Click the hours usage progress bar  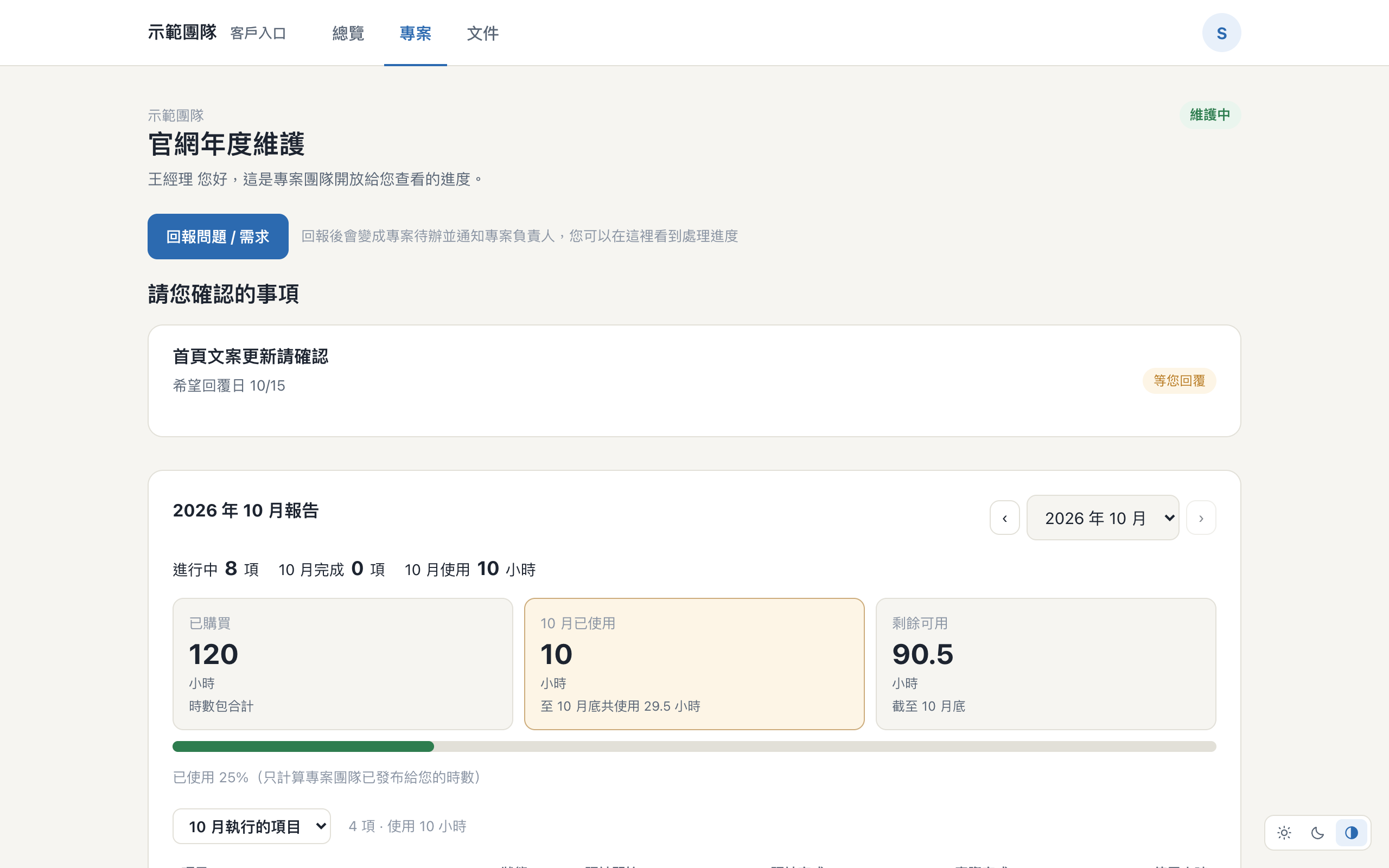(694, 746)
